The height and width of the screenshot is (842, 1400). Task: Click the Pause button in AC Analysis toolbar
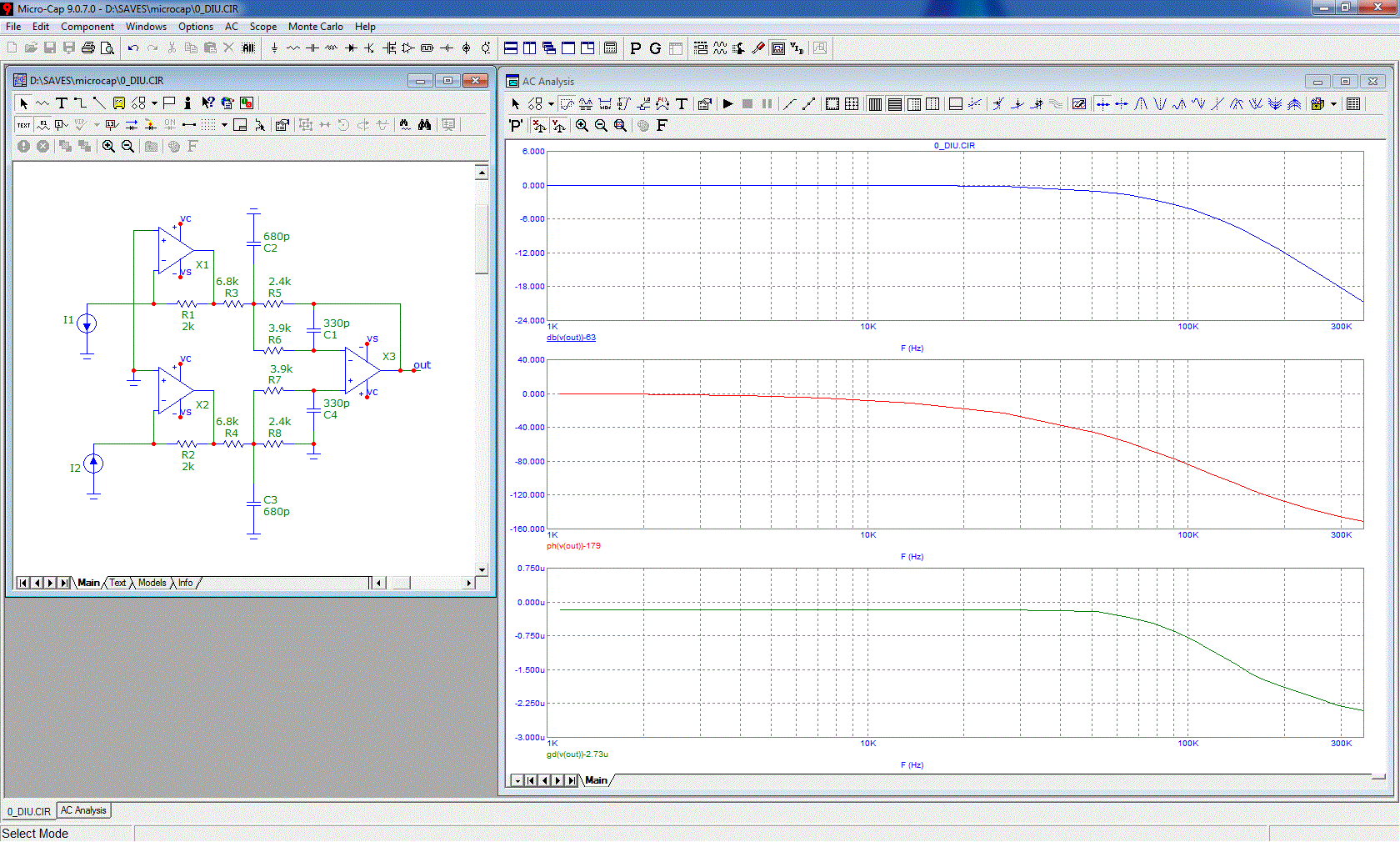(767, 103)
